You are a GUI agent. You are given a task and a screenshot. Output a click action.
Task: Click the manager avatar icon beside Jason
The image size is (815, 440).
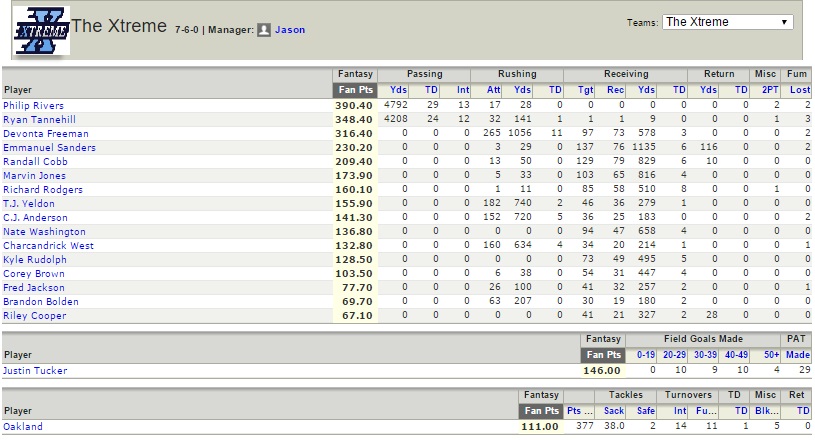[264, 30]
